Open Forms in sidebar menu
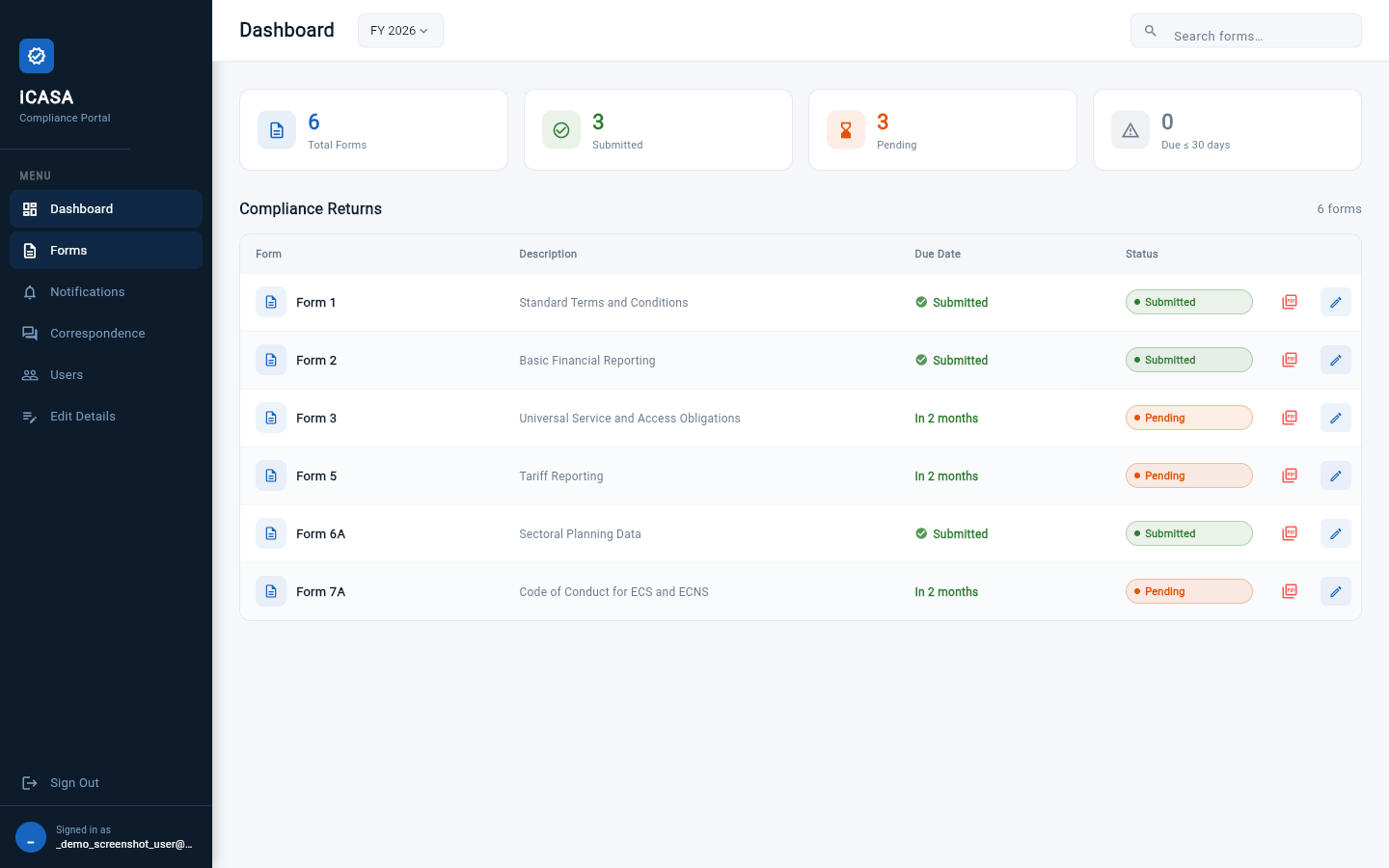 pos(106,250)
